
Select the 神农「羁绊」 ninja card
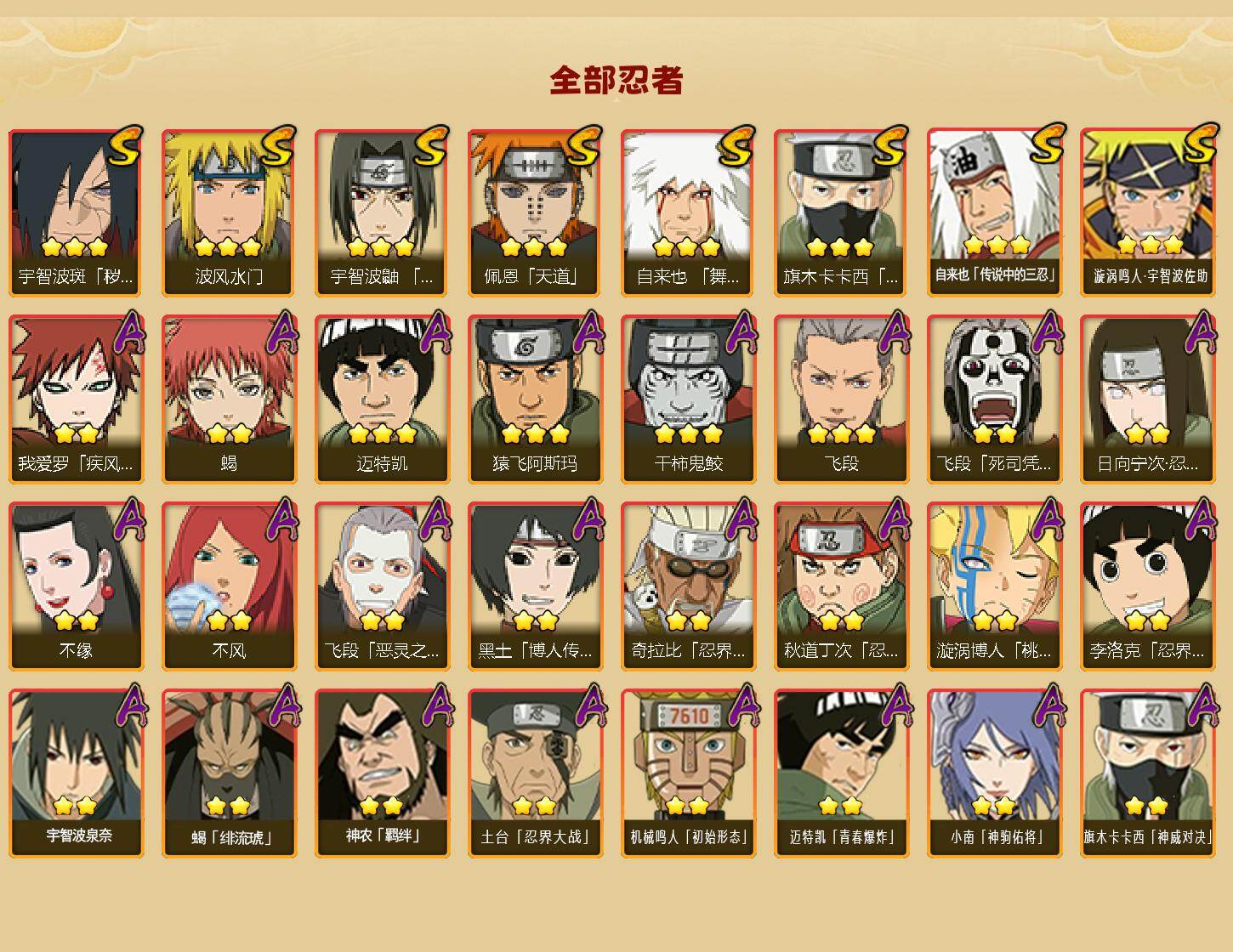click(382, 773)
